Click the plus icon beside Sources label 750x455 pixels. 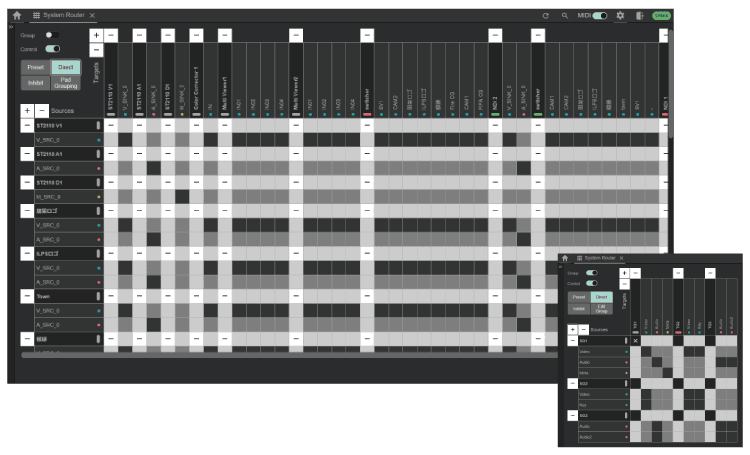point(27,111)
